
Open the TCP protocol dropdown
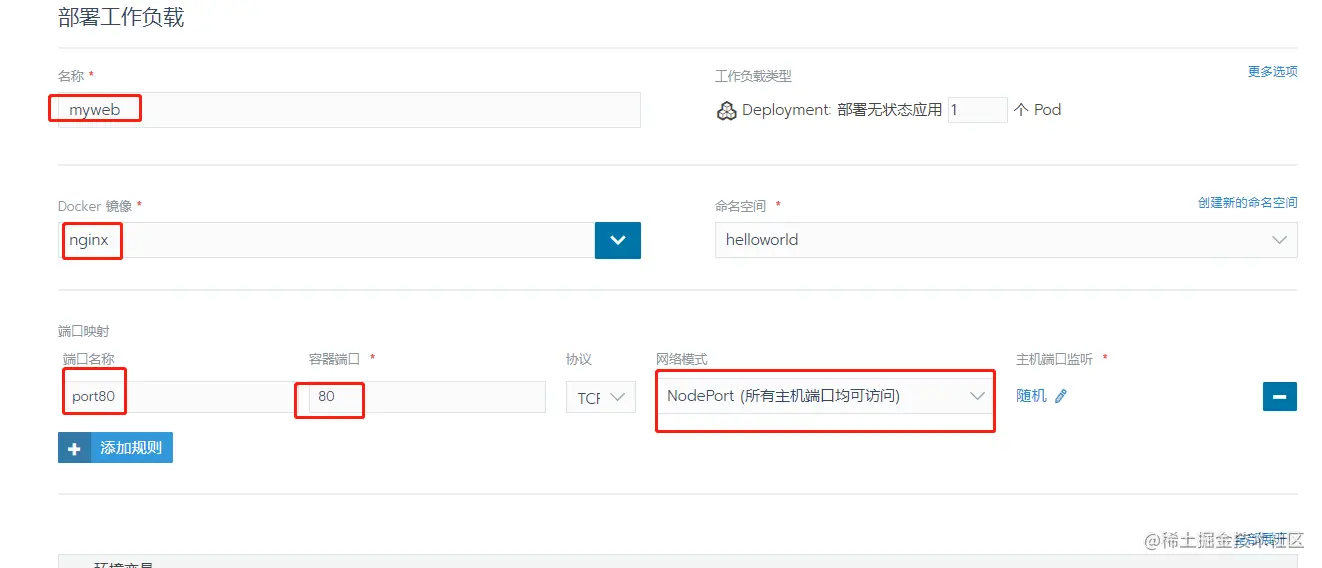point(601,397)
